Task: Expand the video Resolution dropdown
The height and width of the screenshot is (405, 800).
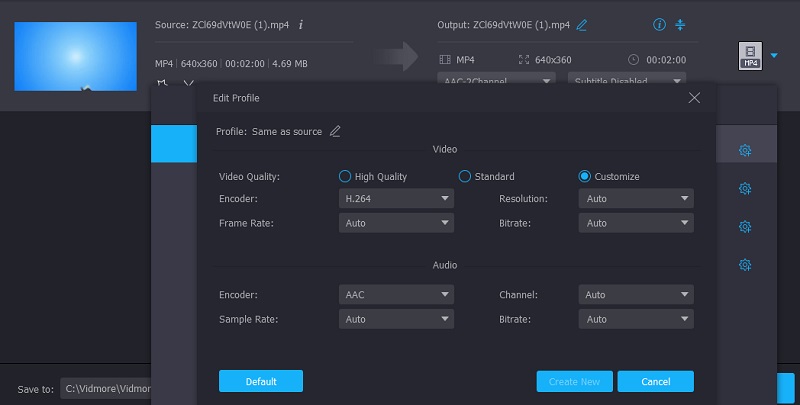Action: coord(636,198)
